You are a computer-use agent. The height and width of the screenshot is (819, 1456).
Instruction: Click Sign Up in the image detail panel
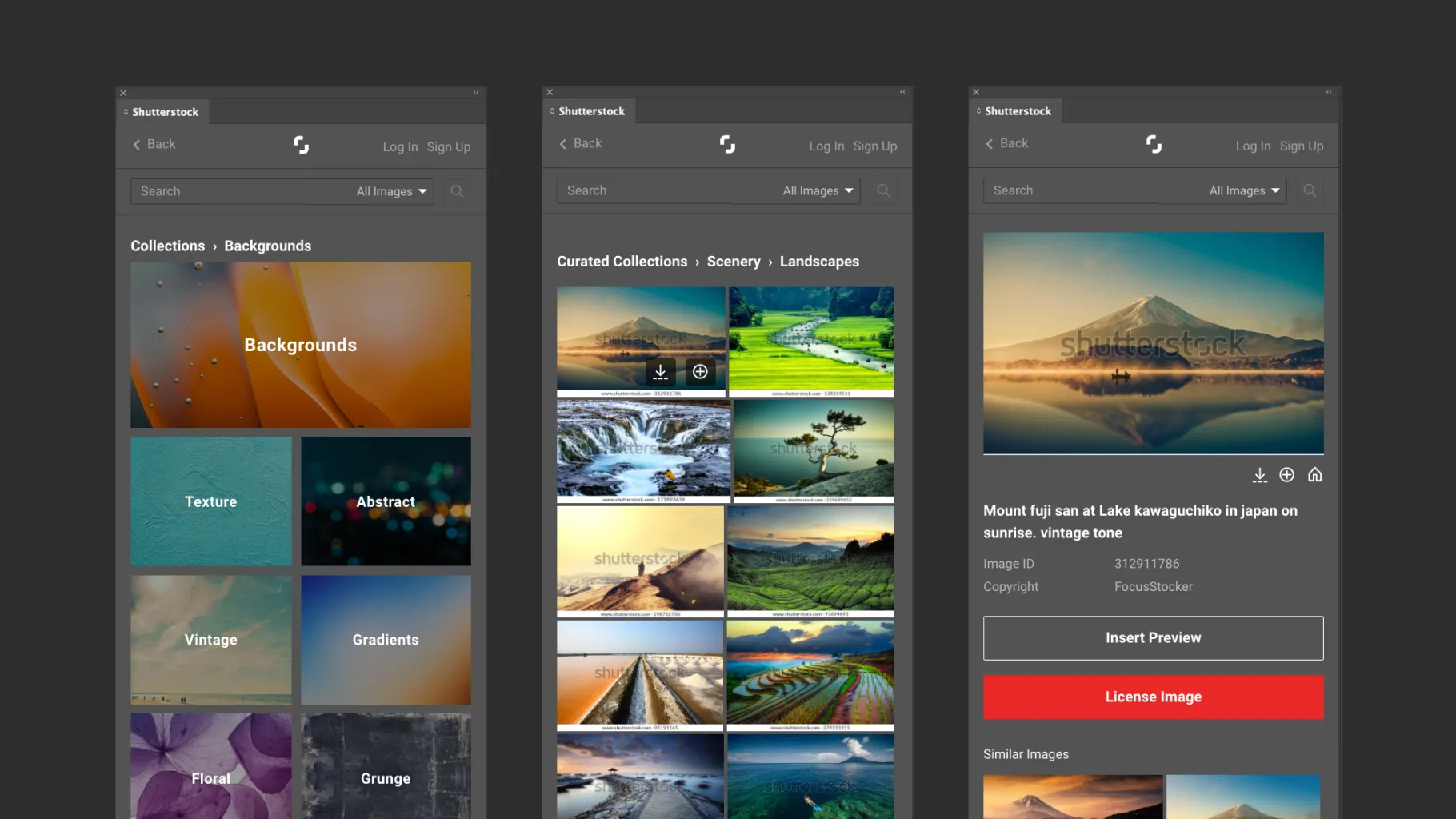click(x=1302, y=146)
